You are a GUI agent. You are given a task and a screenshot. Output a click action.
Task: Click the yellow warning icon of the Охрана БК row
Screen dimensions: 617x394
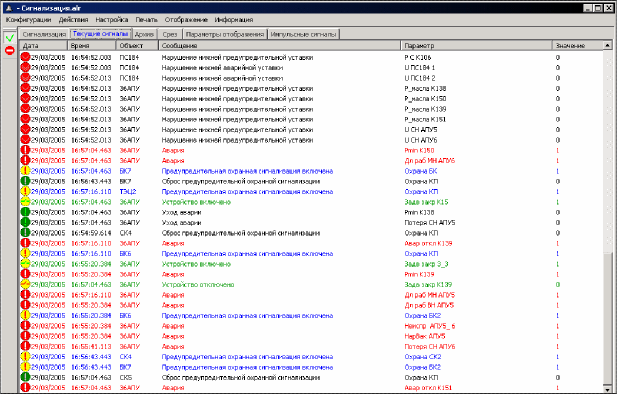(25, 171)
